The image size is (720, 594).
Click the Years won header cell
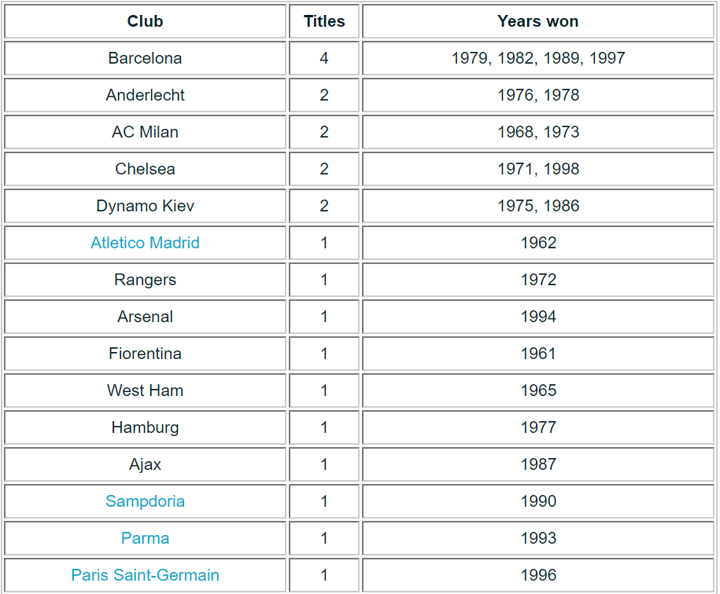coord(538,21)
